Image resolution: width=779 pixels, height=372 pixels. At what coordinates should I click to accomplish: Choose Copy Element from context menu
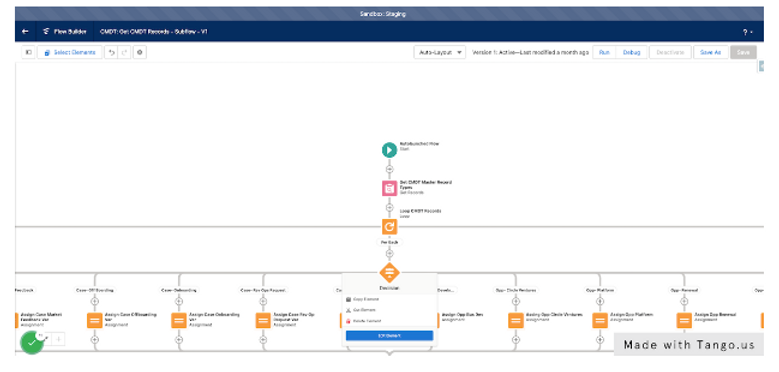point(366,299)
